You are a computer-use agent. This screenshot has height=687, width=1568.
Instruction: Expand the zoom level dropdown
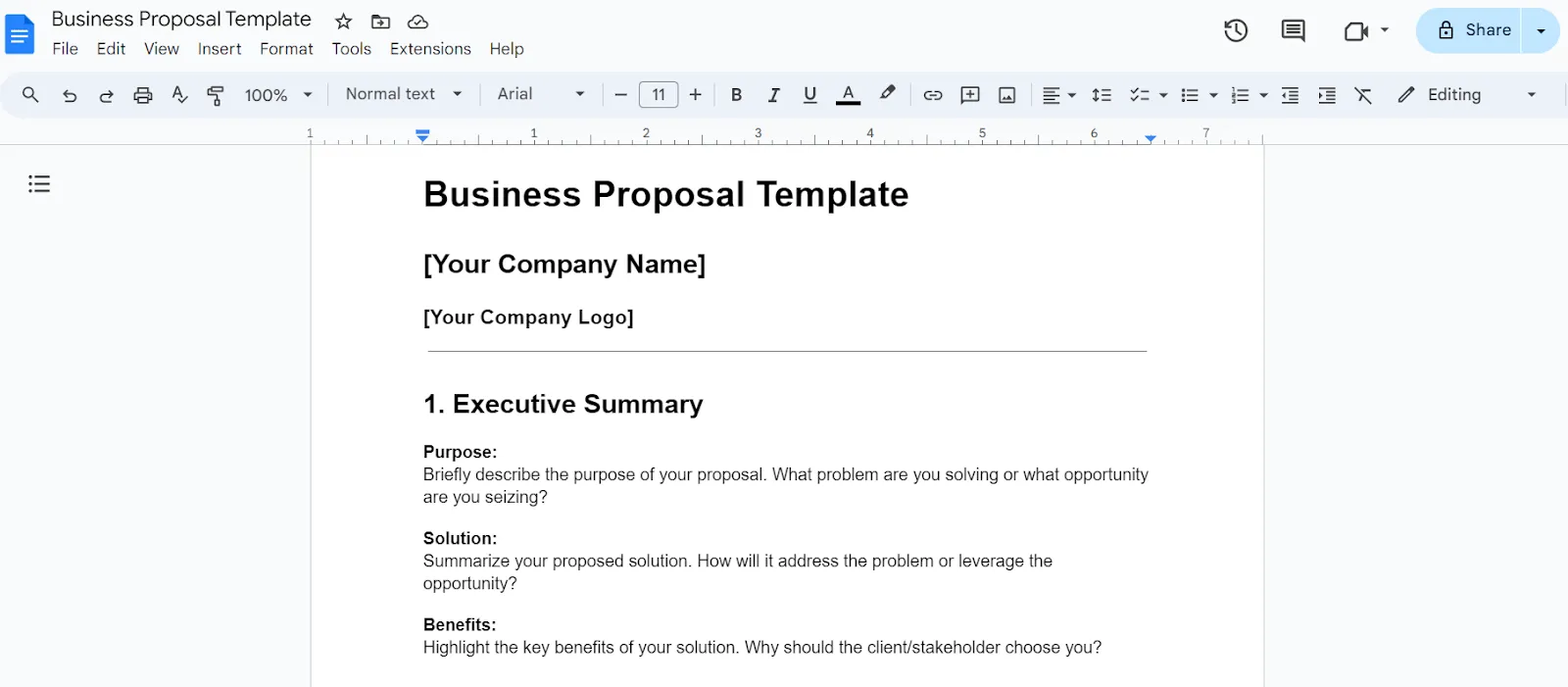coord(278,95)
